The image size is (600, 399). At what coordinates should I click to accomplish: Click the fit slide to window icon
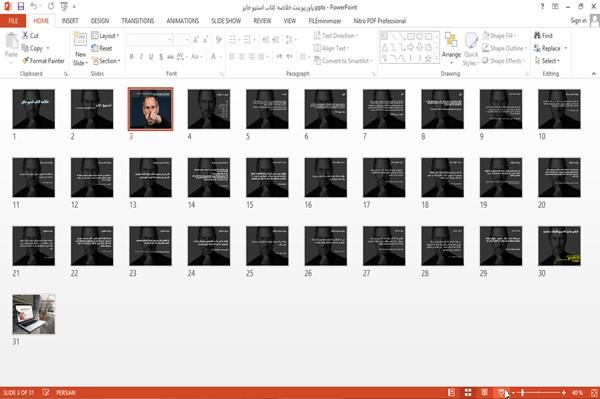[594, 392]
